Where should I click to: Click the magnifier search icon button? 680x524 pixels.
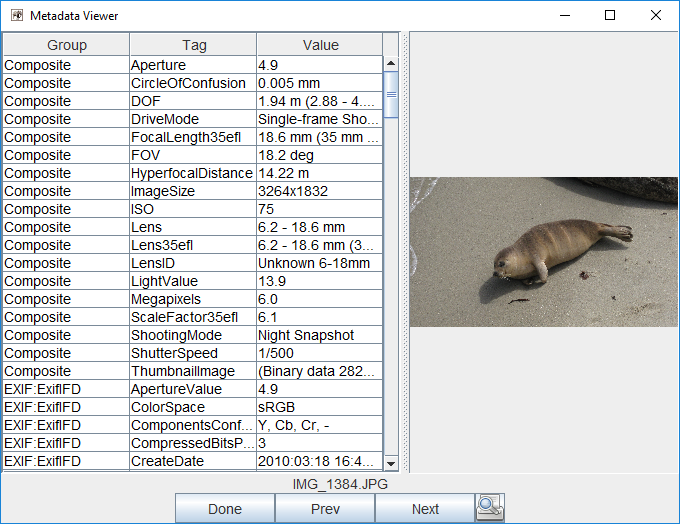[490, 508]
